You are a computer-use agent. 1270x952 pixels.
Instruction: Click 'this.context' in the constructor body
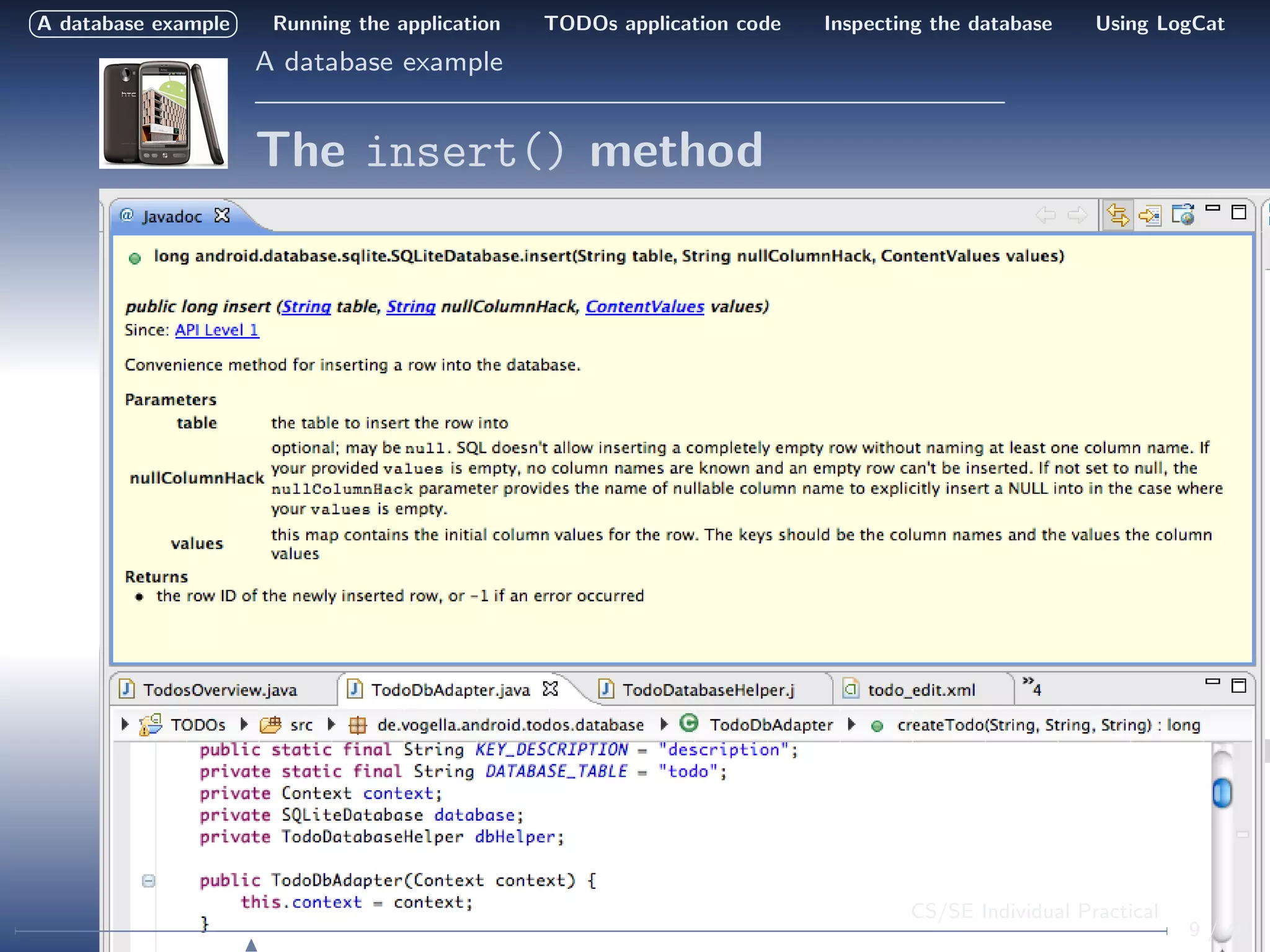point(301,902)
